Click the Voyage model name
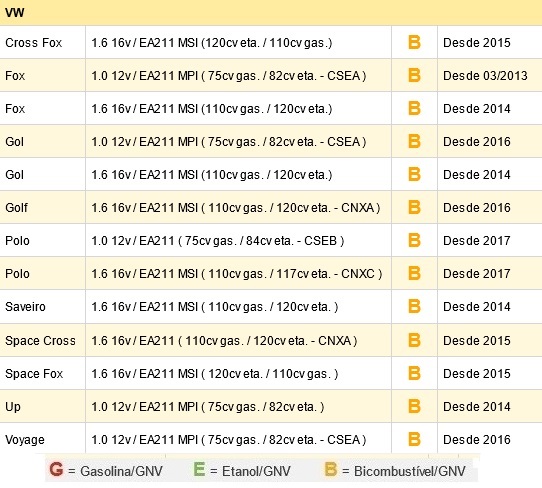Image resolution: width=542 pixels, height=488 pixels. (x=25, y=440)
